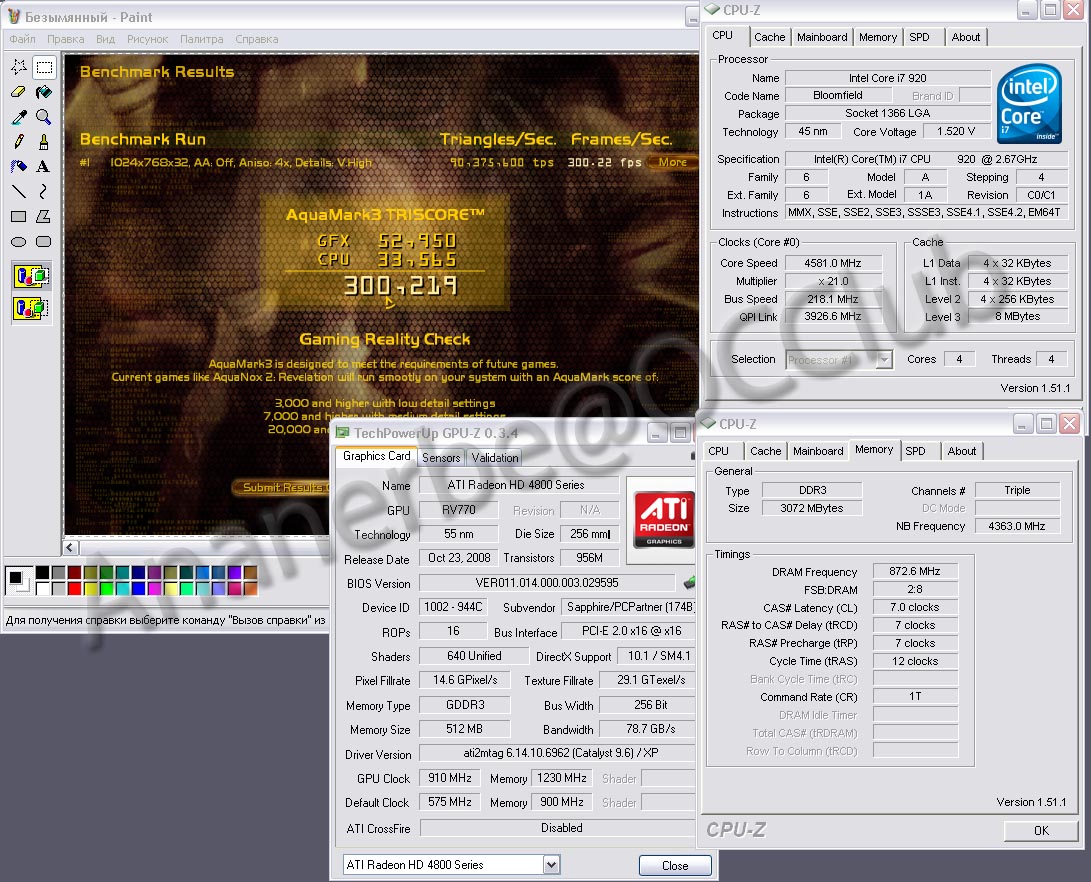Click the Driver Version field in GPU-Z
This screenshot has height=882, width=1091.
(x=558, y=753)
